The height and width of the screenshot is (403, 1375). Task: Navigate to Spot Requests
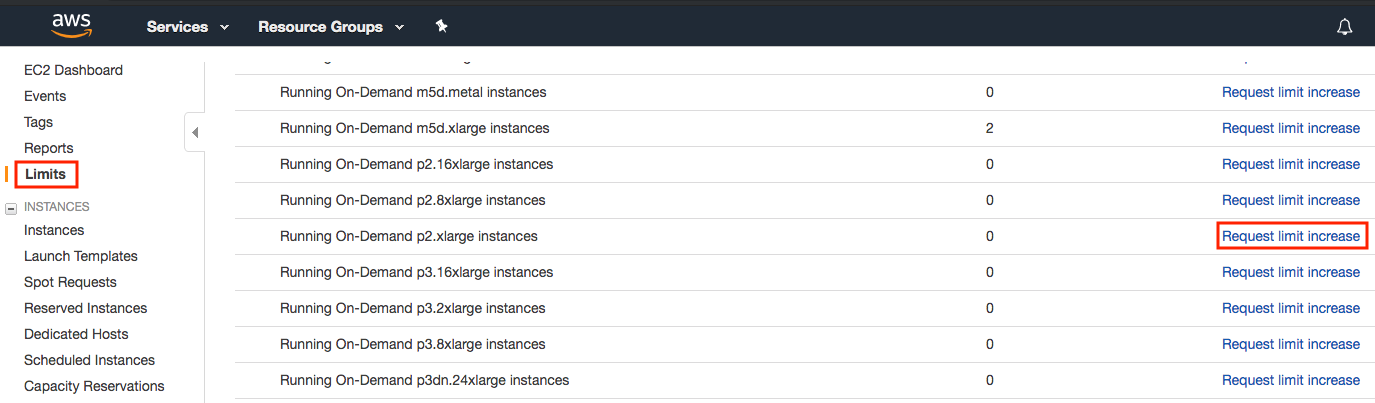click(x=70, y=282)
